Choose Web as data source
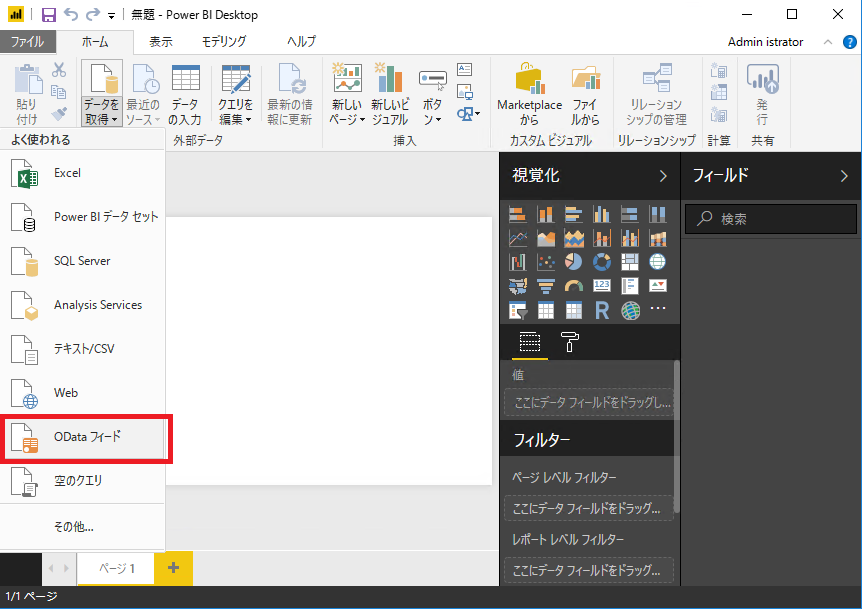862x609 pixels. [x=82, y=393]
